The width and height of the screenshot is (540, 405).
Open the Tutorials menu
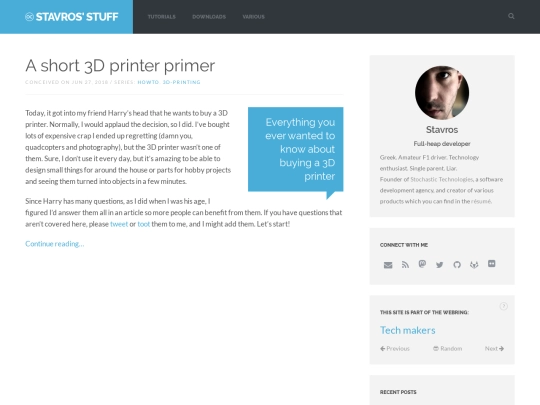point(162,17)
